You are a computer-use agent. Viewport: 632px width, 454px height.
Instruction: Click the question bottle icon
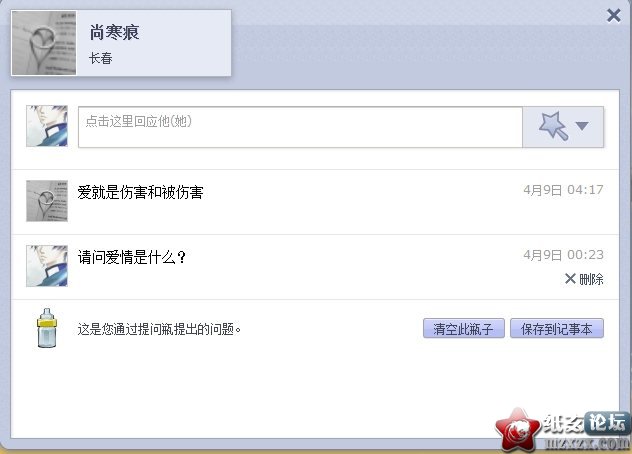[47, 328]
